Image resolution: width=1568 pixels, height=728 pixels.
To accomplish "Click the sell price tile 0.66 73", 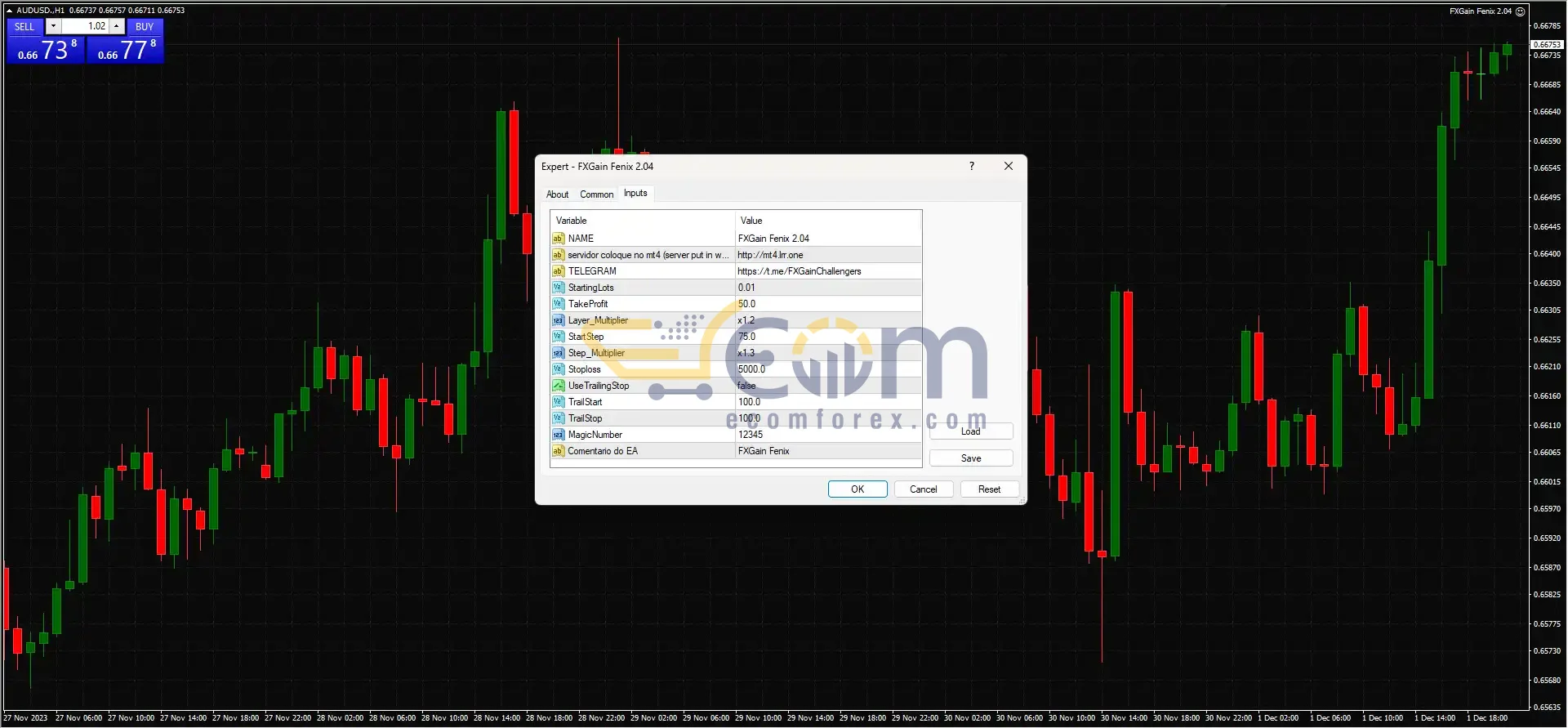I will (46, 50).
